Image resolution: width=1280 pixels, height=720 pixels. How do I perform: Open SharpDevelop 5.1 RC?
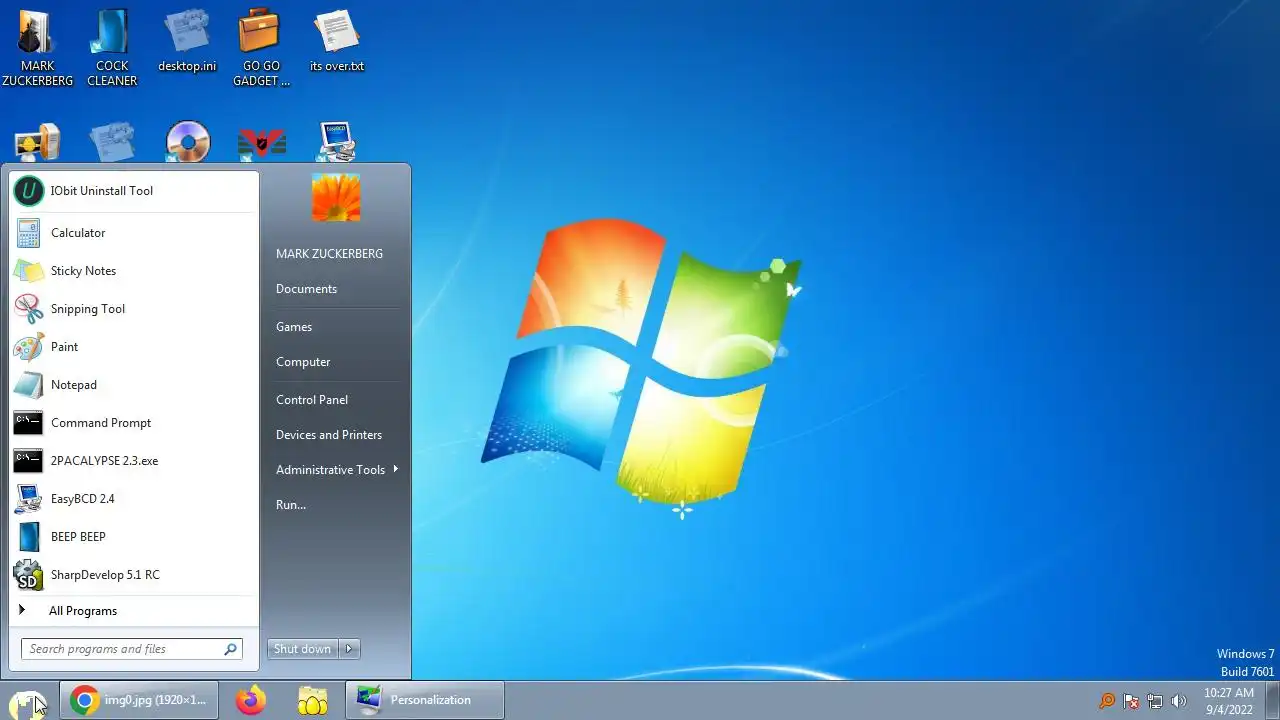133,575
